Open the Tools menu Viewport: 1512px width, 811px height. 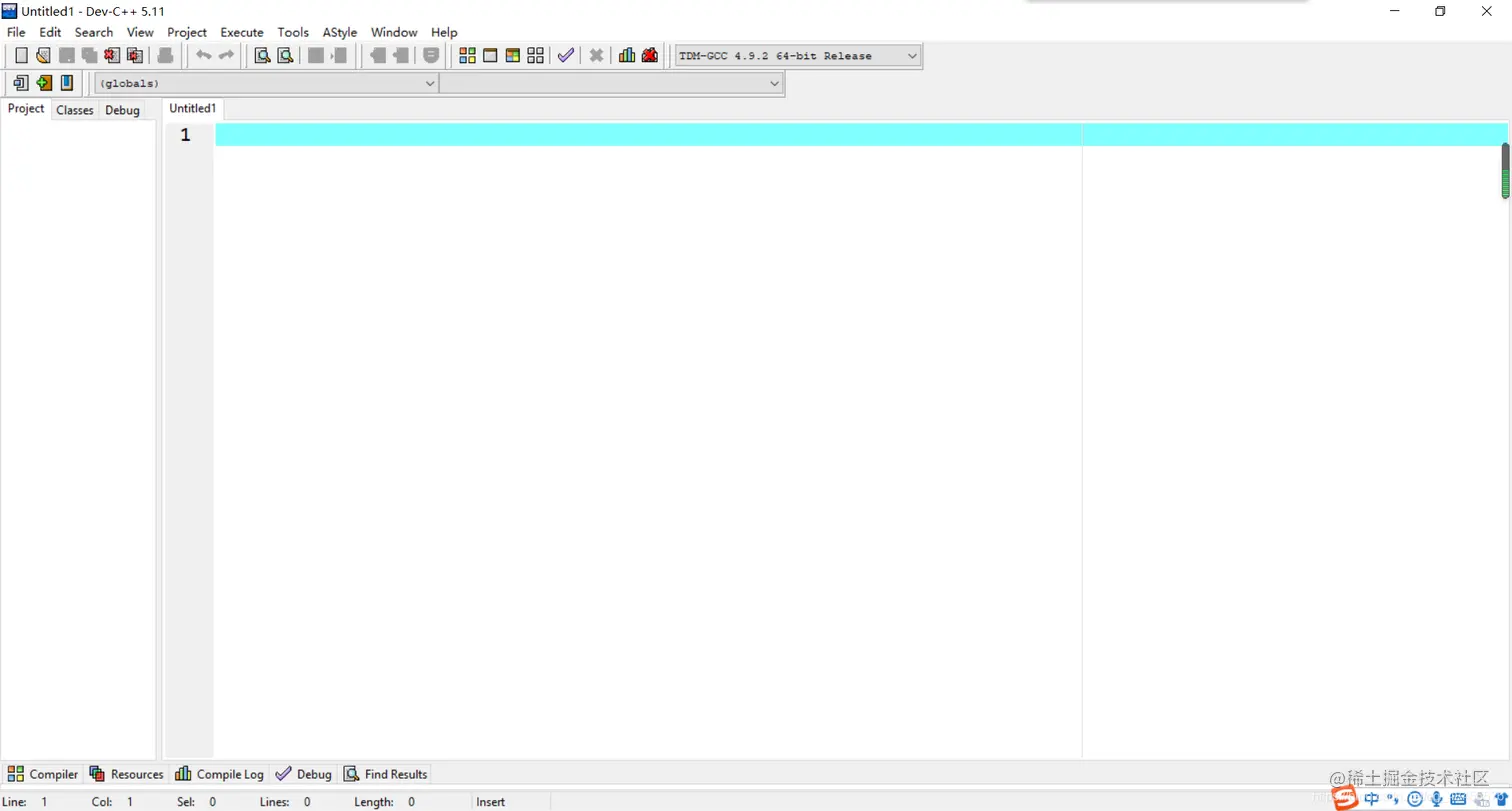[x=293, y=32]
